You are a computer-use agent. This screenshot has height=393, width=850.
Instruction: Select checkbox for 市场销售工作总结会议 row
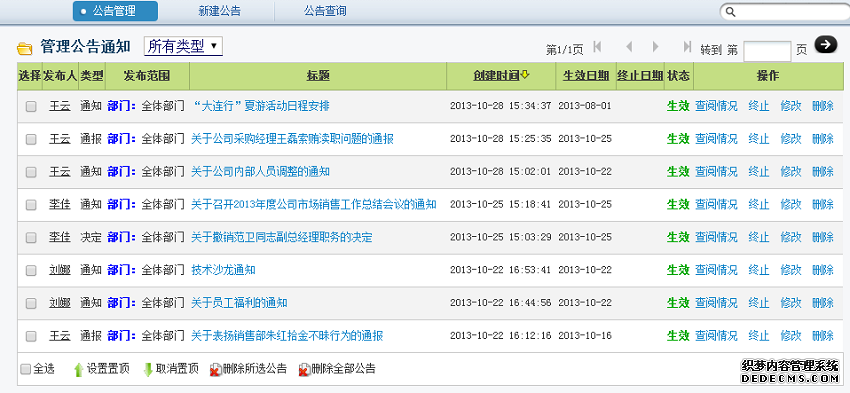[31, 205]
